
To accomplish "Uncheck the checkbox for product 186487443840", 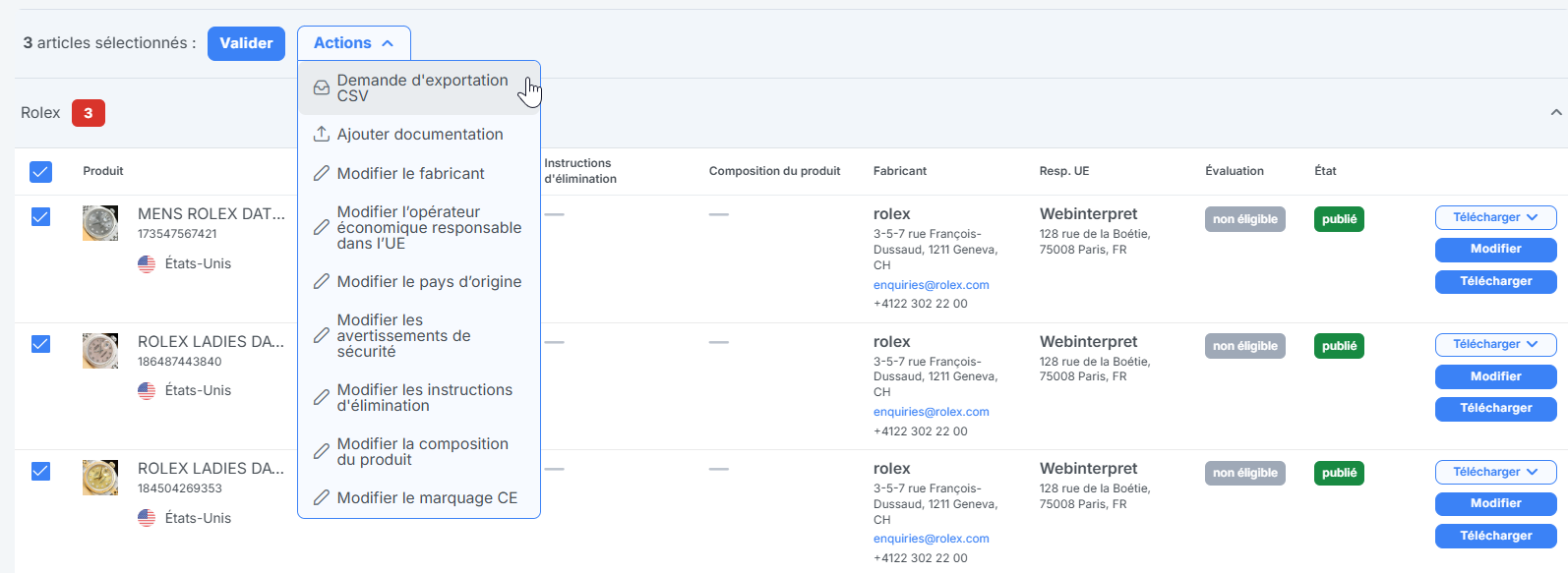I will pos(40,343).
